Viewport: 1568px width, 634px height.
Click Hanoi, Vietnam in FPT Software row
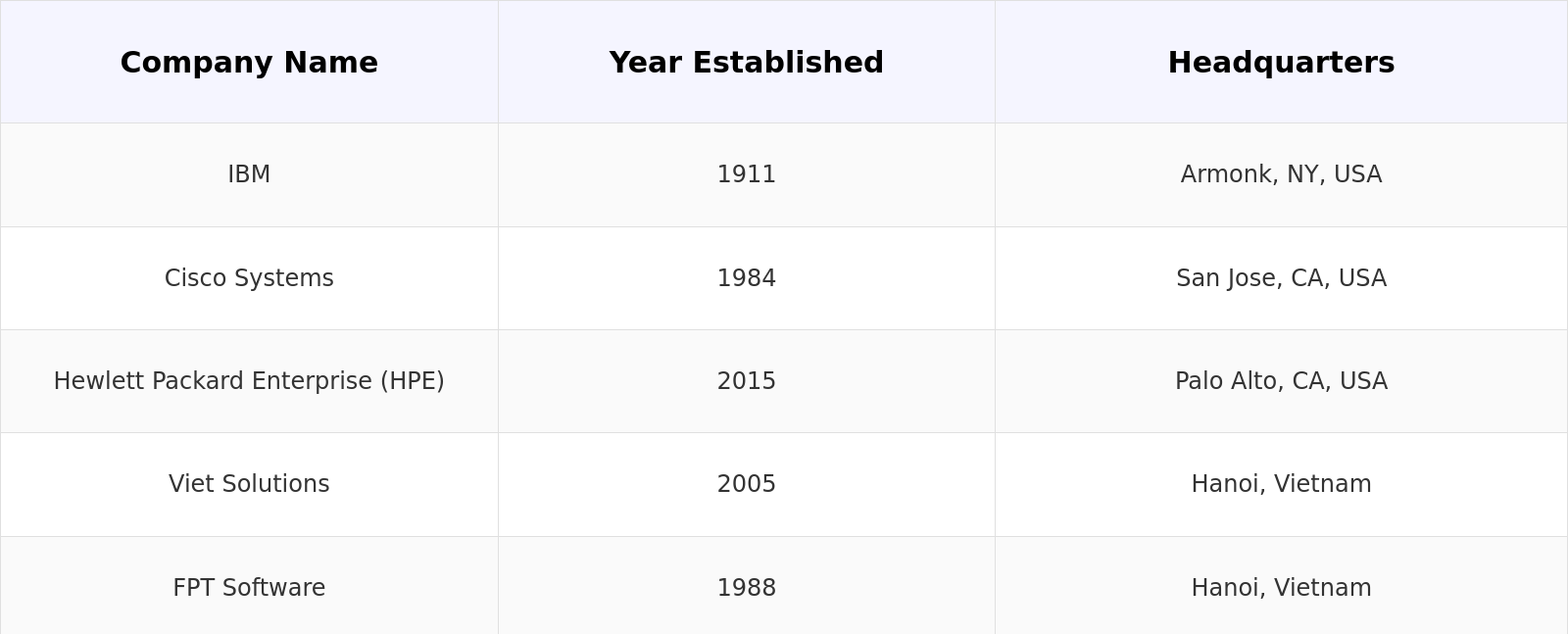(x=1281, y=588)
